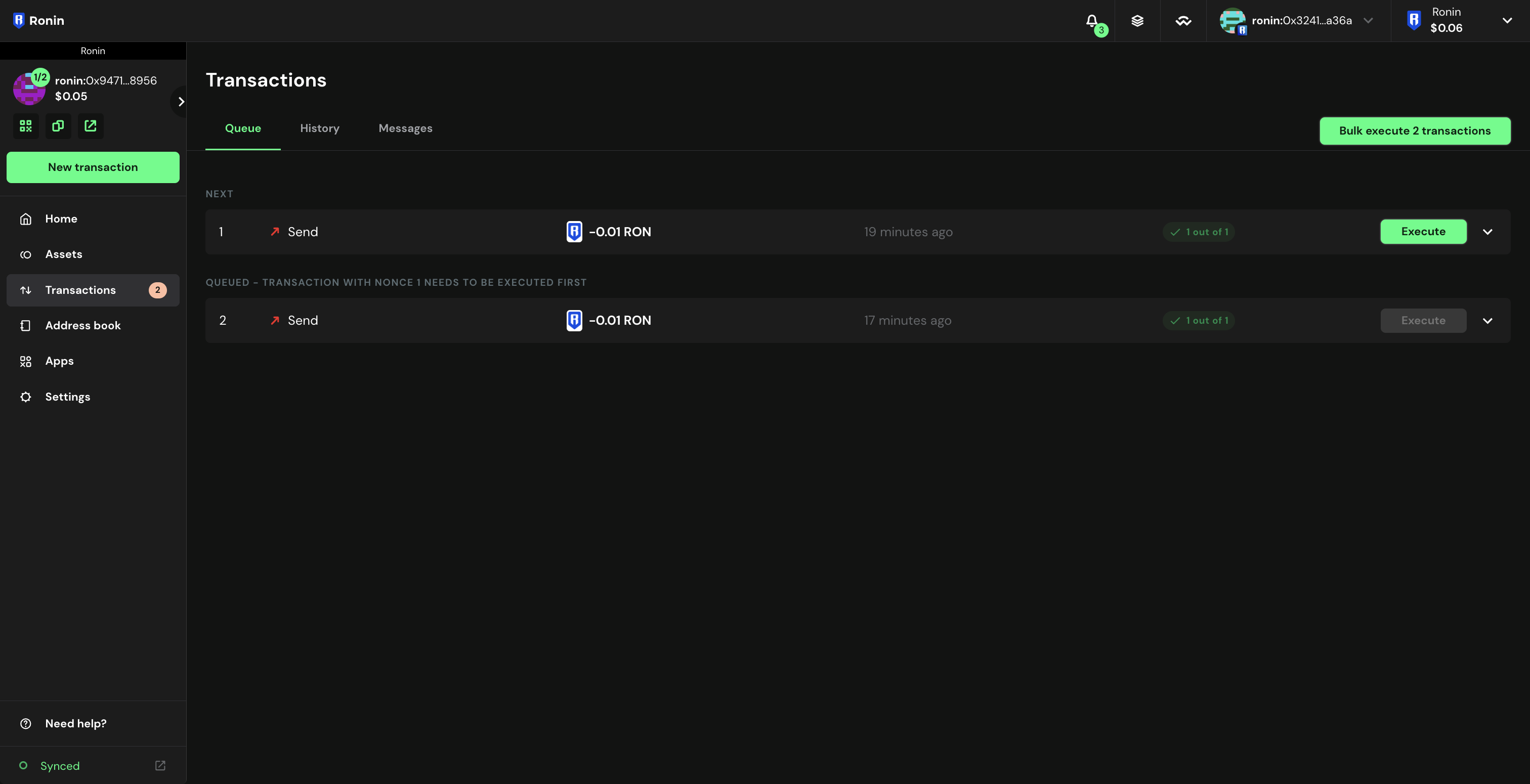Open Apps in sidebar
The height and width of the screenshot is (784, 1530).
click(x=93, y=361)
